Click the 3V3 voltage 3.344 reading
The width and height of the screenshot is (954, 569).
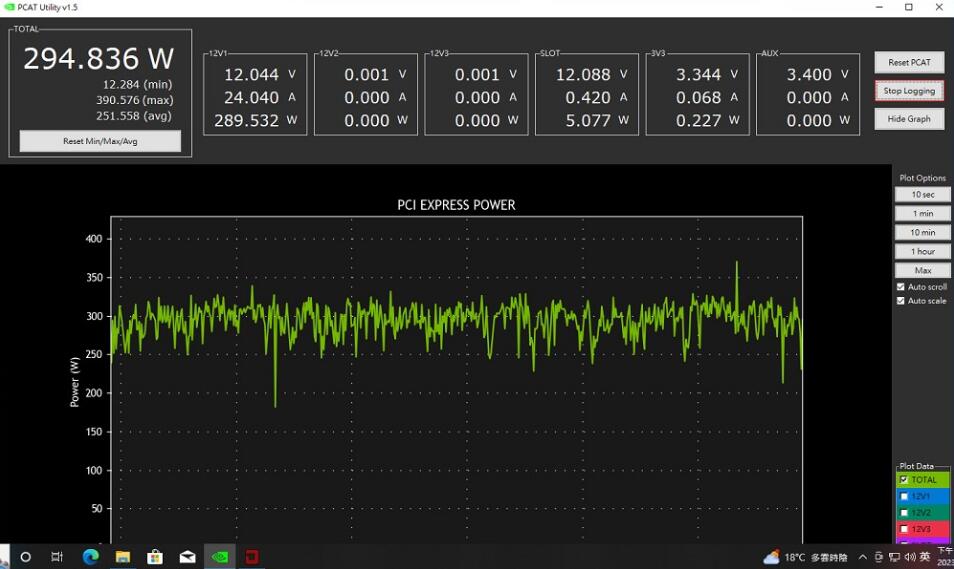click(698, 74)
